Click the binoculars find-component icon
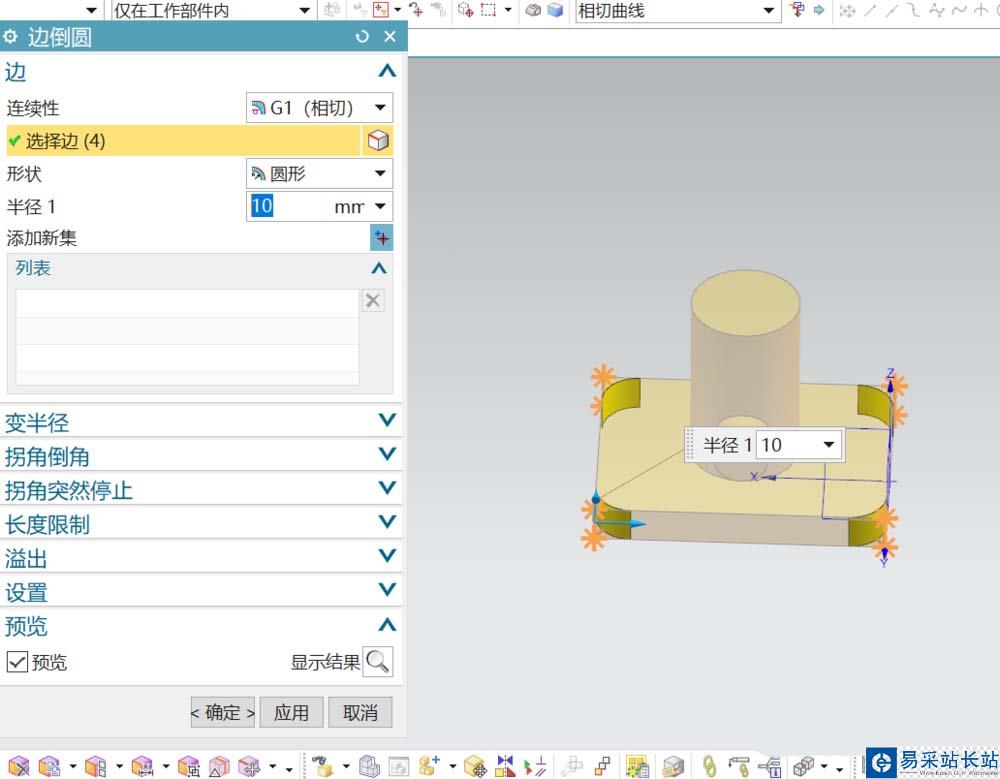The image size is (1000, 779). (323, 765)
